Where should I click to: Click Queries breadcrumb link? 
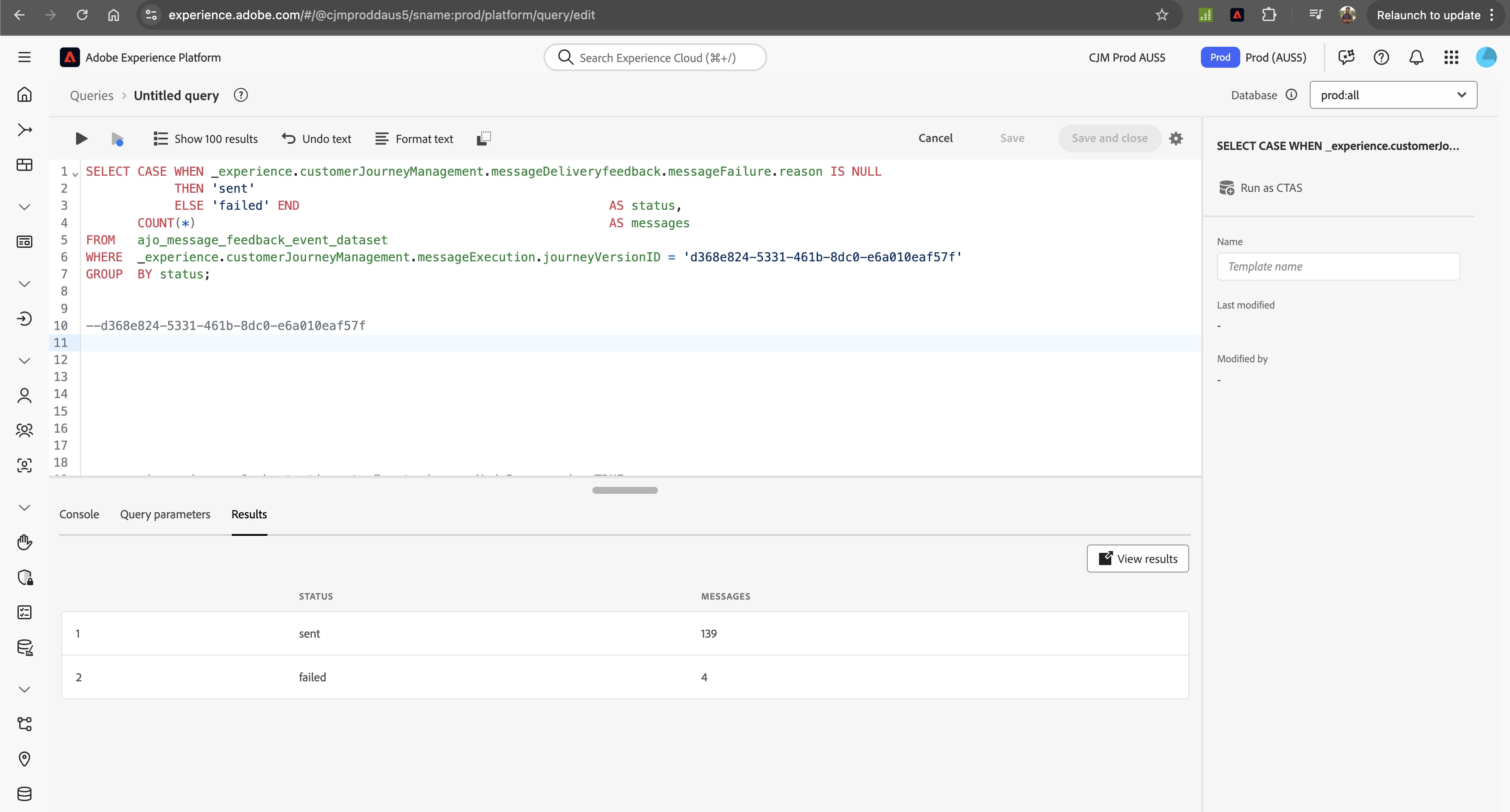(x=91, y=96)
